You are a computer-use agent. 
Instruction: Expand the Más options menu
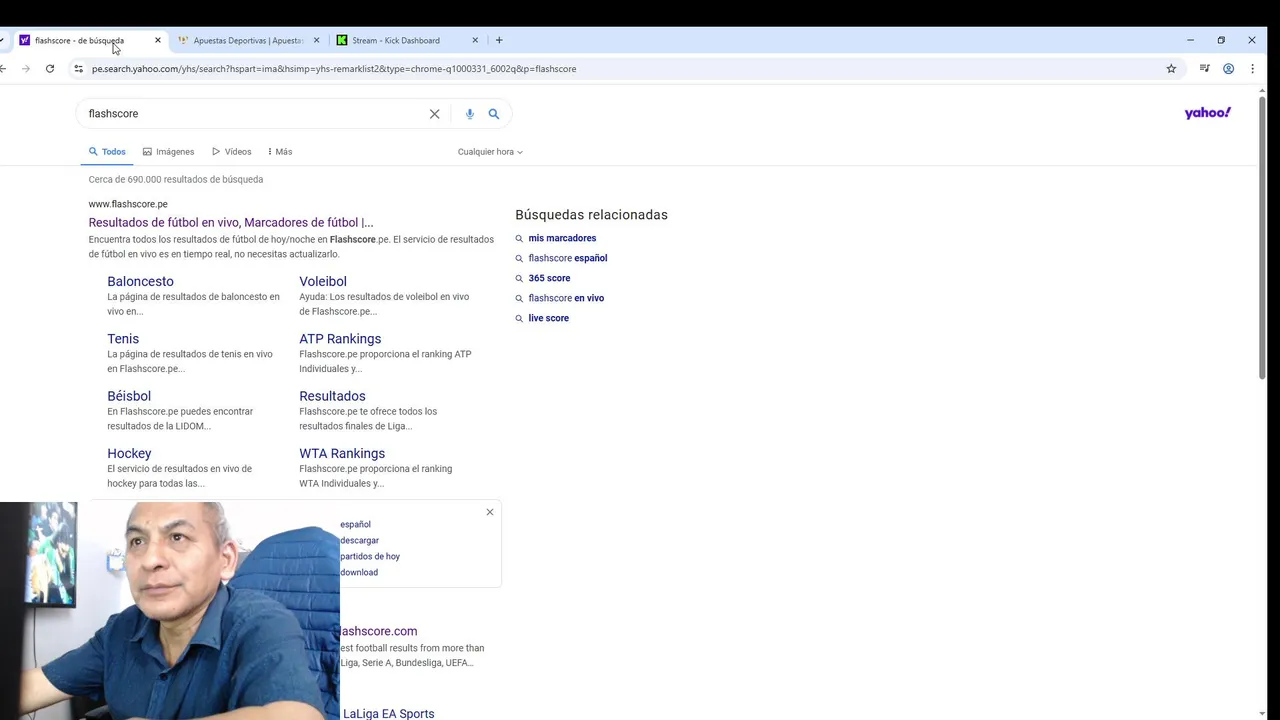[x=280, y=152]
